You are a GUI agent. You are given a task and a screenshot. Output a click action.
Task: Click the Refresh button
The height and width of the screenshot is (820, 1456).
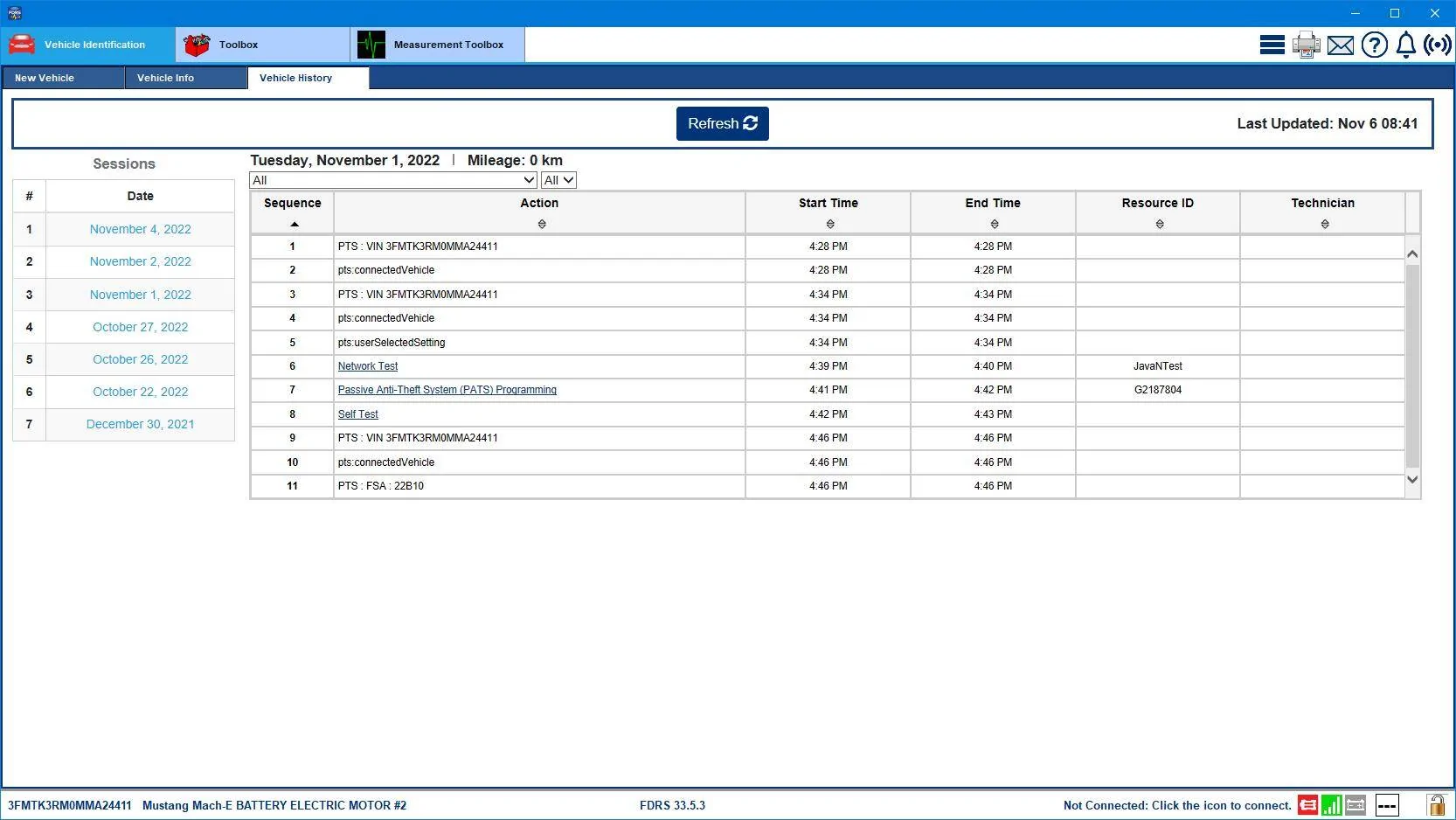click(723, 124)
